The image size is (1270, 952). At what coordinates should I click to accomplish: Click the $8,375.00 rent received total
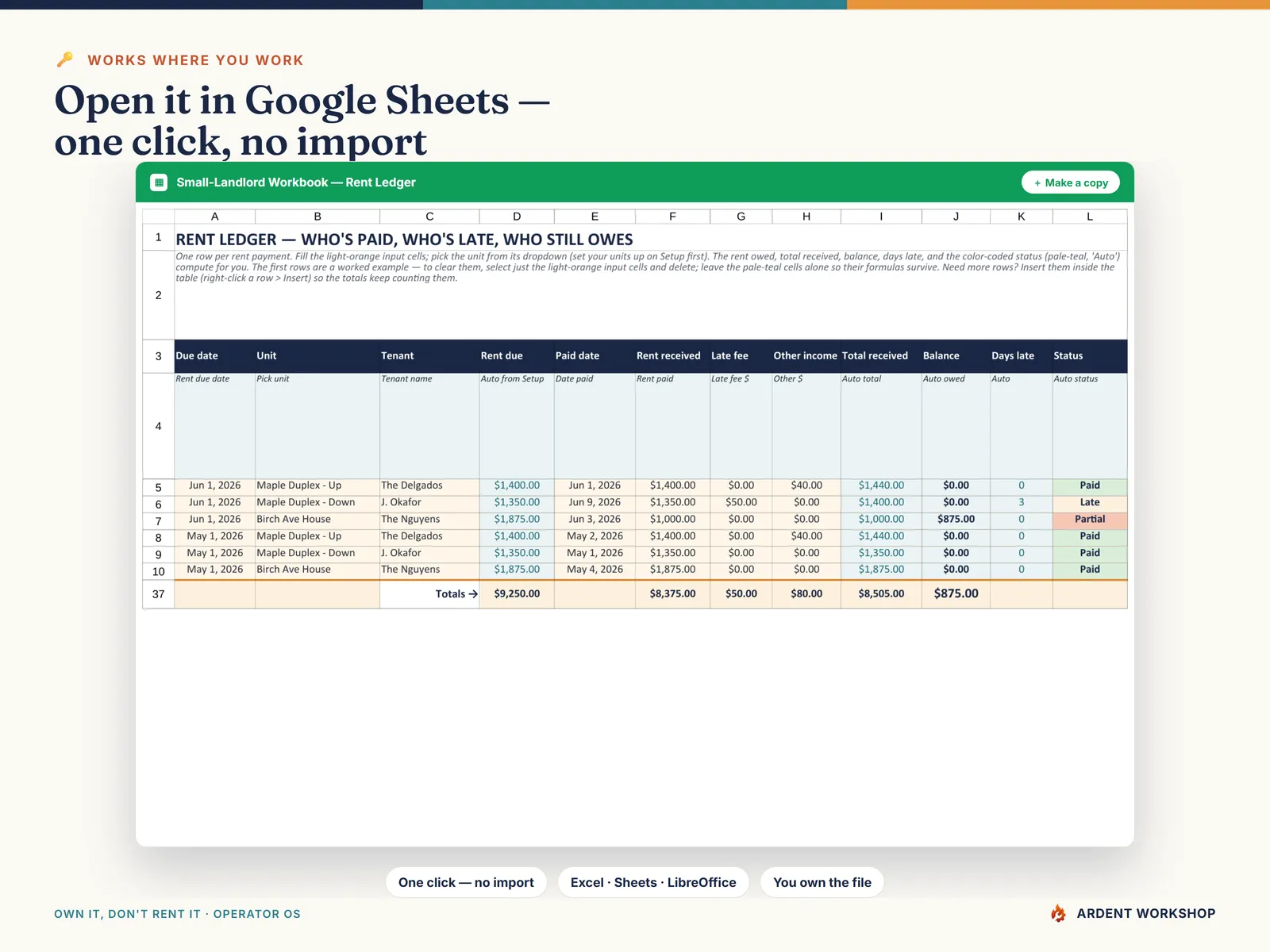coord(672,594)
